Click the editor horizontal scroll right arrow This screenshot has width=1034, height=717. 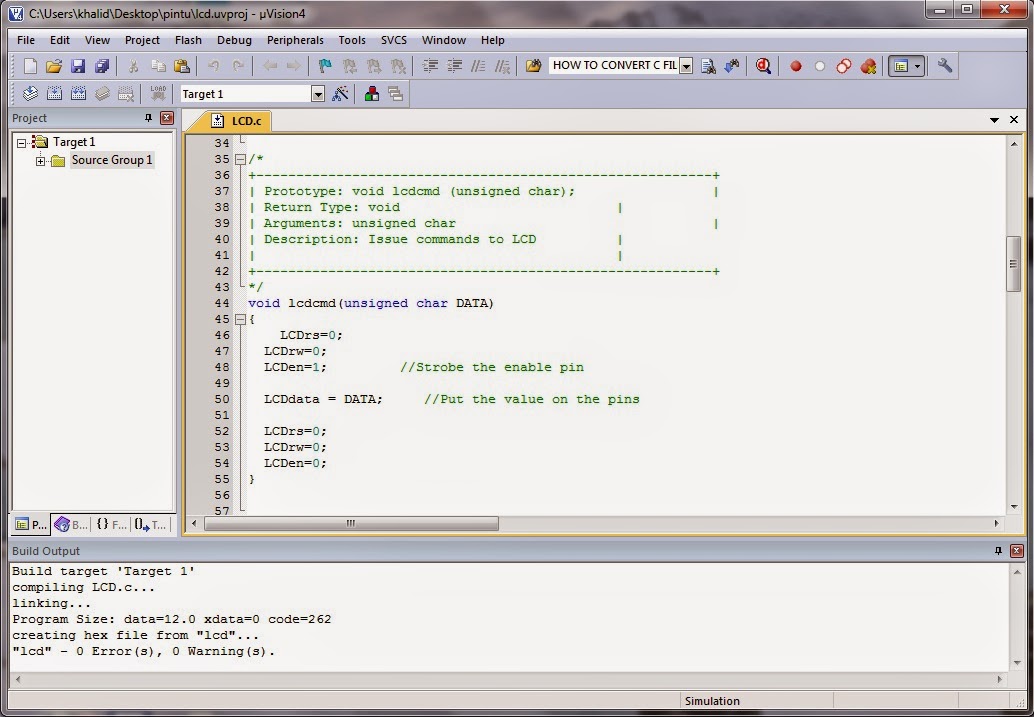point(996,524)
